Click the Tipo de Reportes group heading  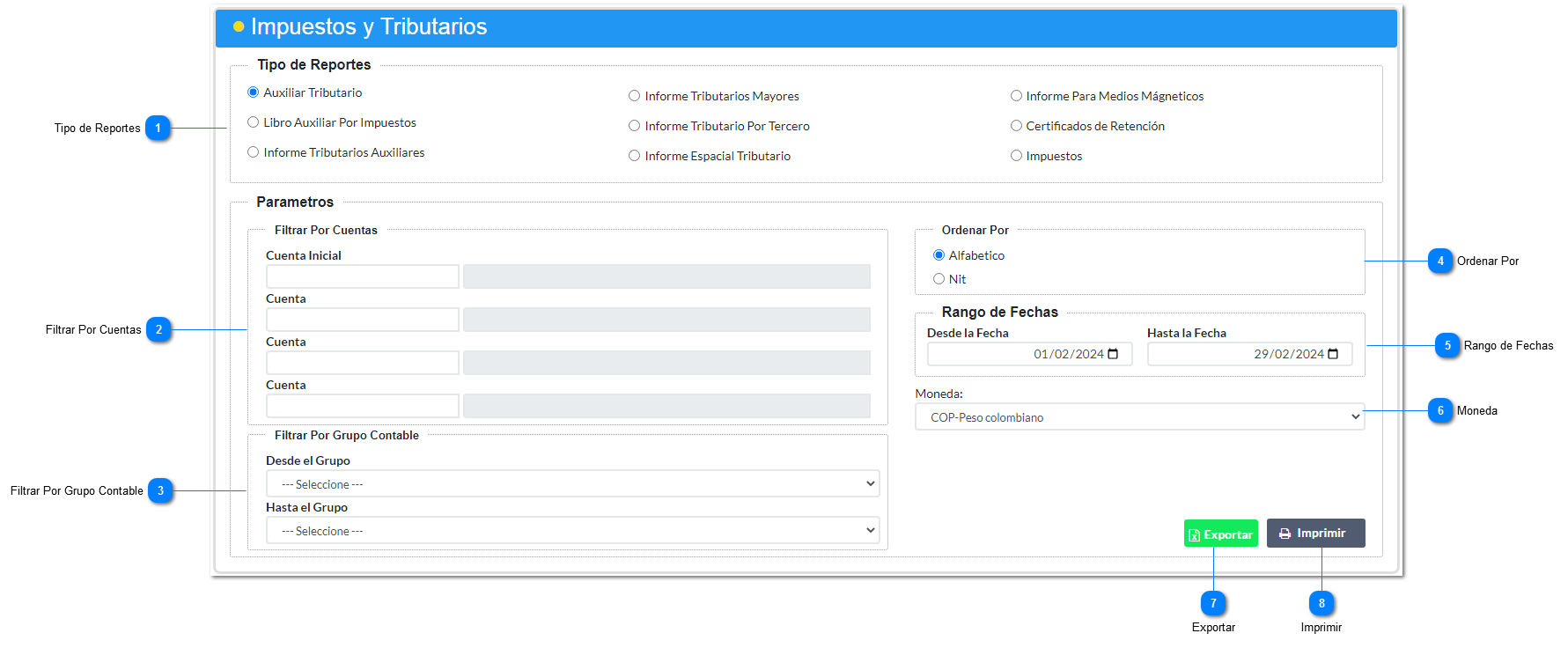314,64
